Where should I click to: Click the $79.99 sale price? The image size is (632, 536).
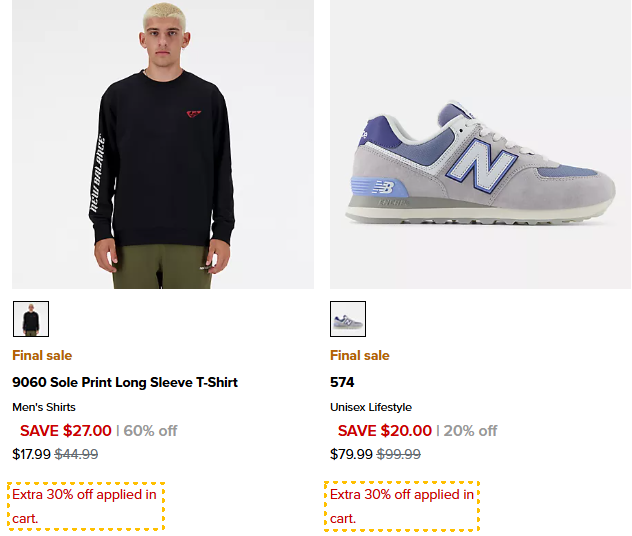click(351, 454)
